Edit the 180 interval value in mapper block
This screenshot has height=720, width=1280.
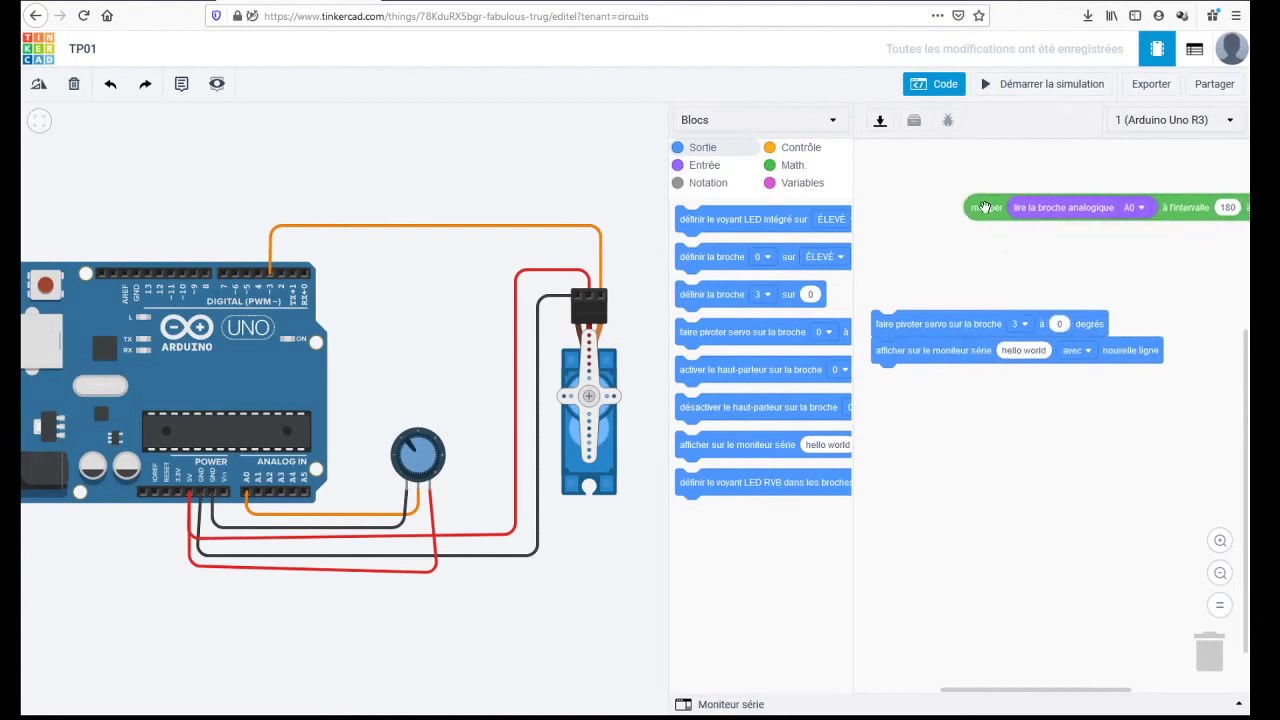tap(1227, 208)
